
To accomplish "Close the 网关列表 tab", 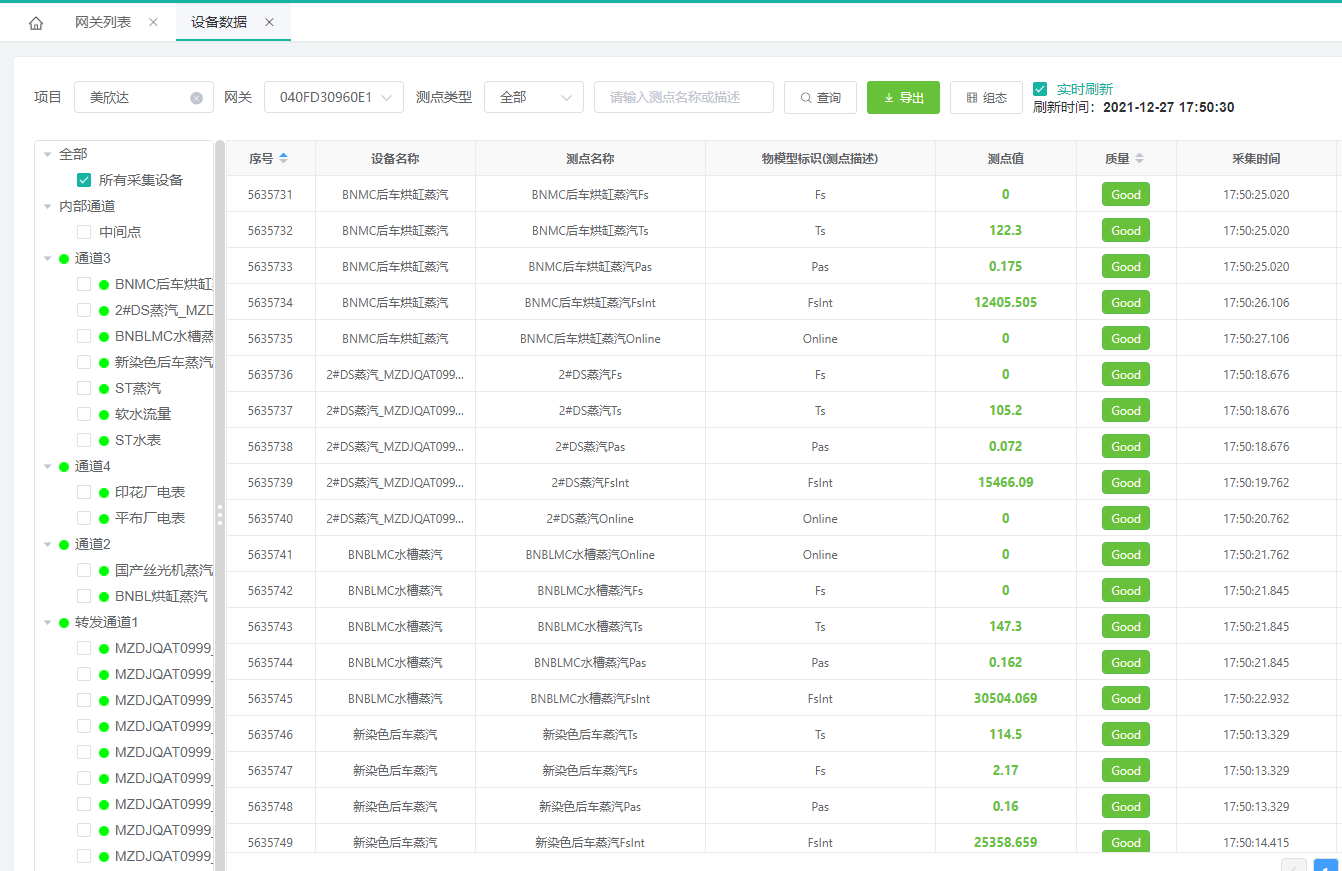I will tap(153, 22).
